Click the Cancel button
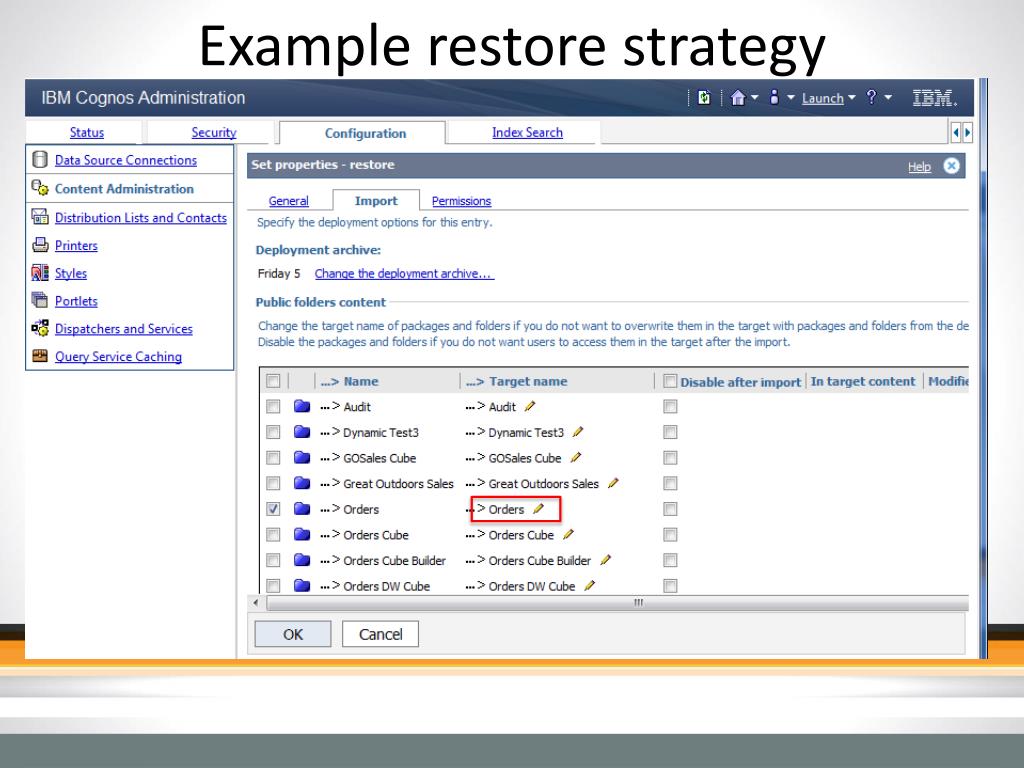This screenshot has height=768, width=1024. click(x=380, y=634)
